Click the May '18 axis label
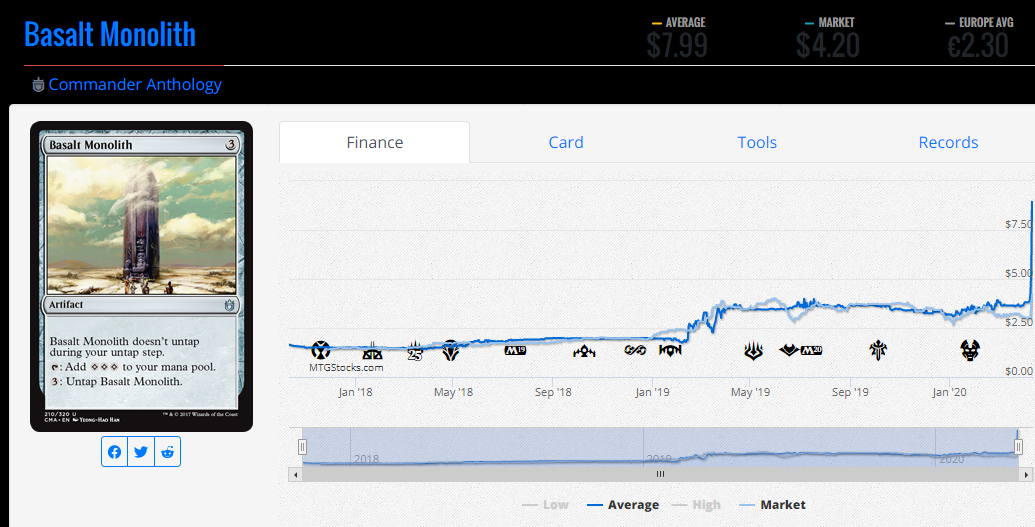The image size is (1035, 527). point(453,392)
